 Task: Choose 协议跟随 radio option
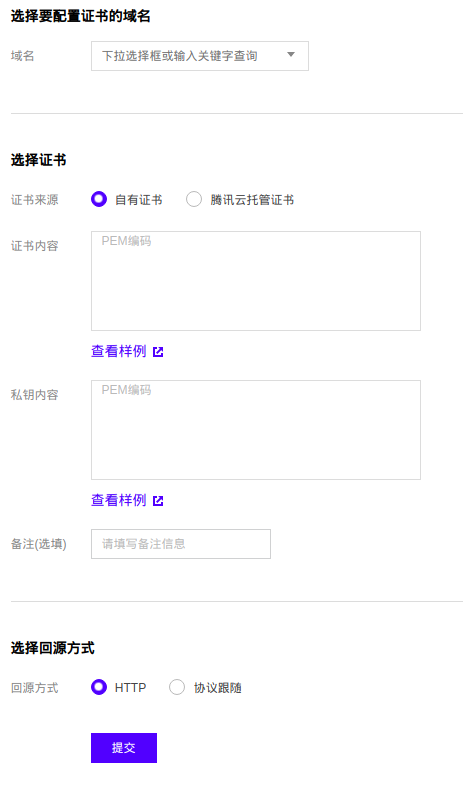[x=177, y=687]
